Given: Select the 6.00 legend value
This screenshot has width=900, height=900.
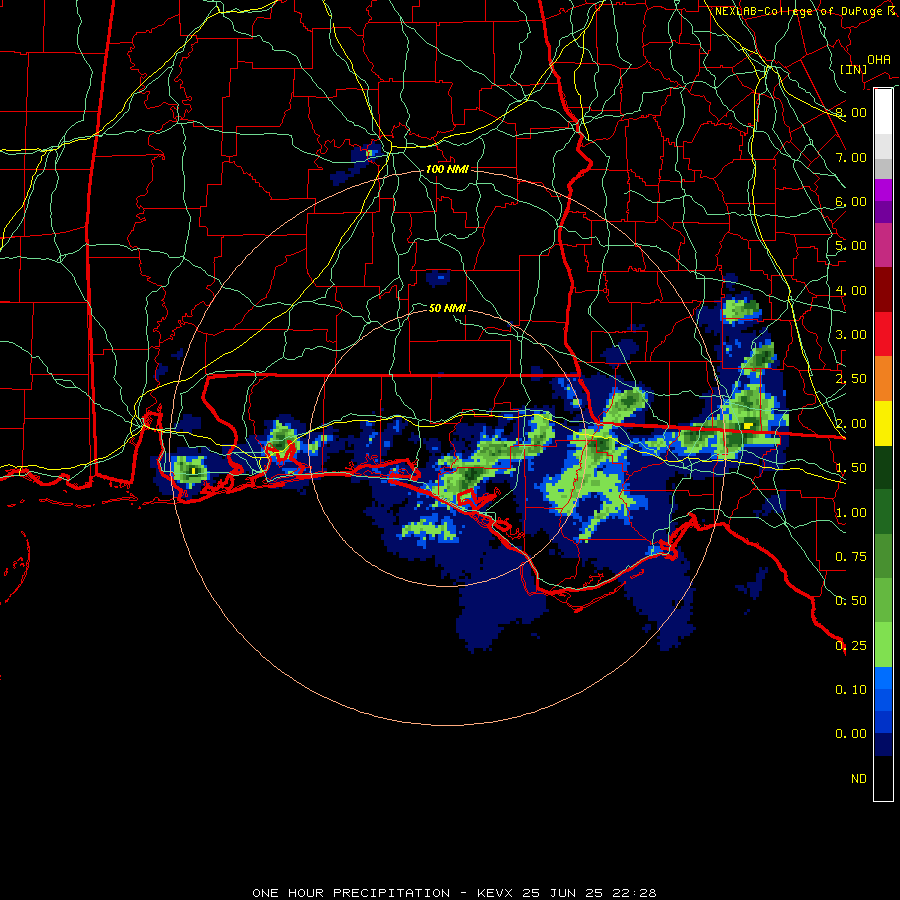Looking at the screenshot, I should pyautogui.click(x=851, y=201).
